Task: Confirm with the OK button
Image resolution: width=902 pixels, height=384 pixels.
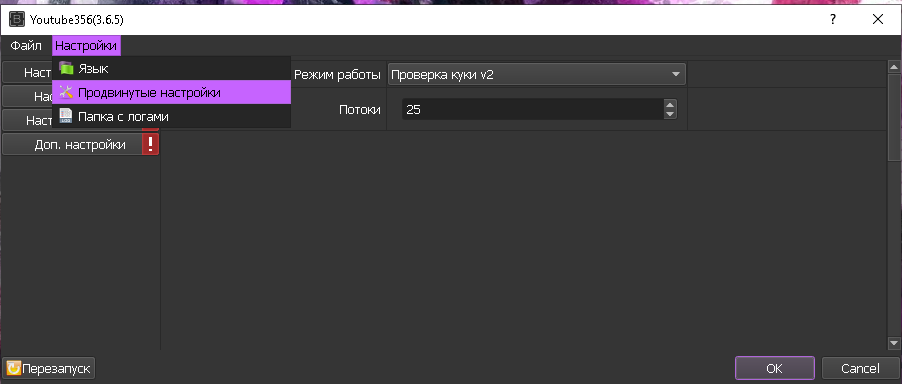Action: coord(774,368)
